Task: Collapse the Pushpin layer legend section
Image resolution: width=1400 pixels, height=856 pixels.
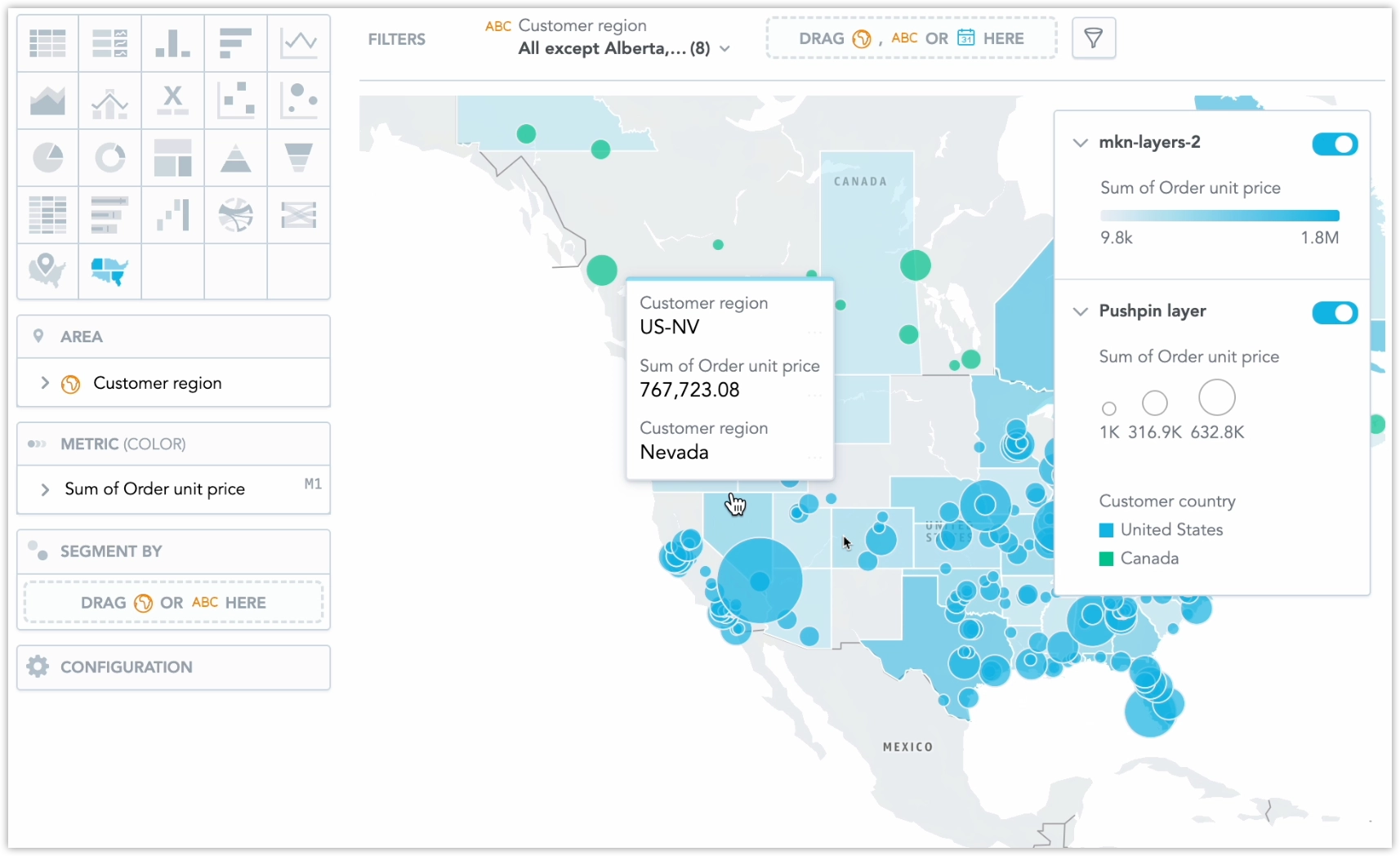Action: 1080,311
